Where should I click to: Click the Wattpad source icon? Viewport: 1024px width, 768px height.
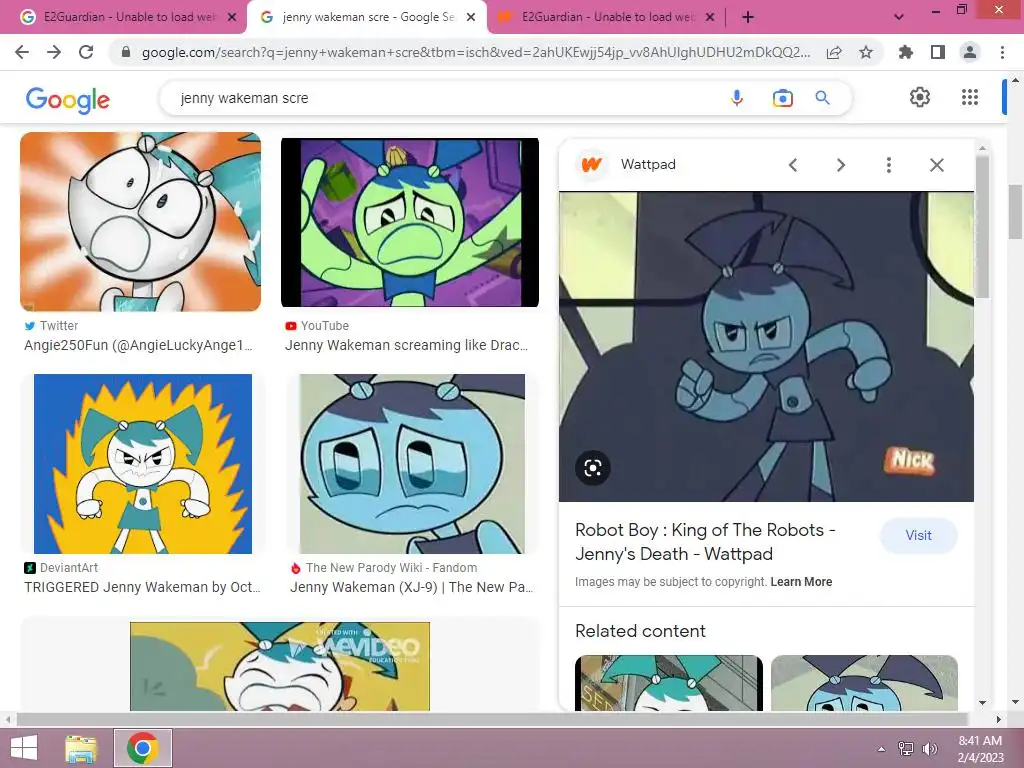(x=591, y=165)
